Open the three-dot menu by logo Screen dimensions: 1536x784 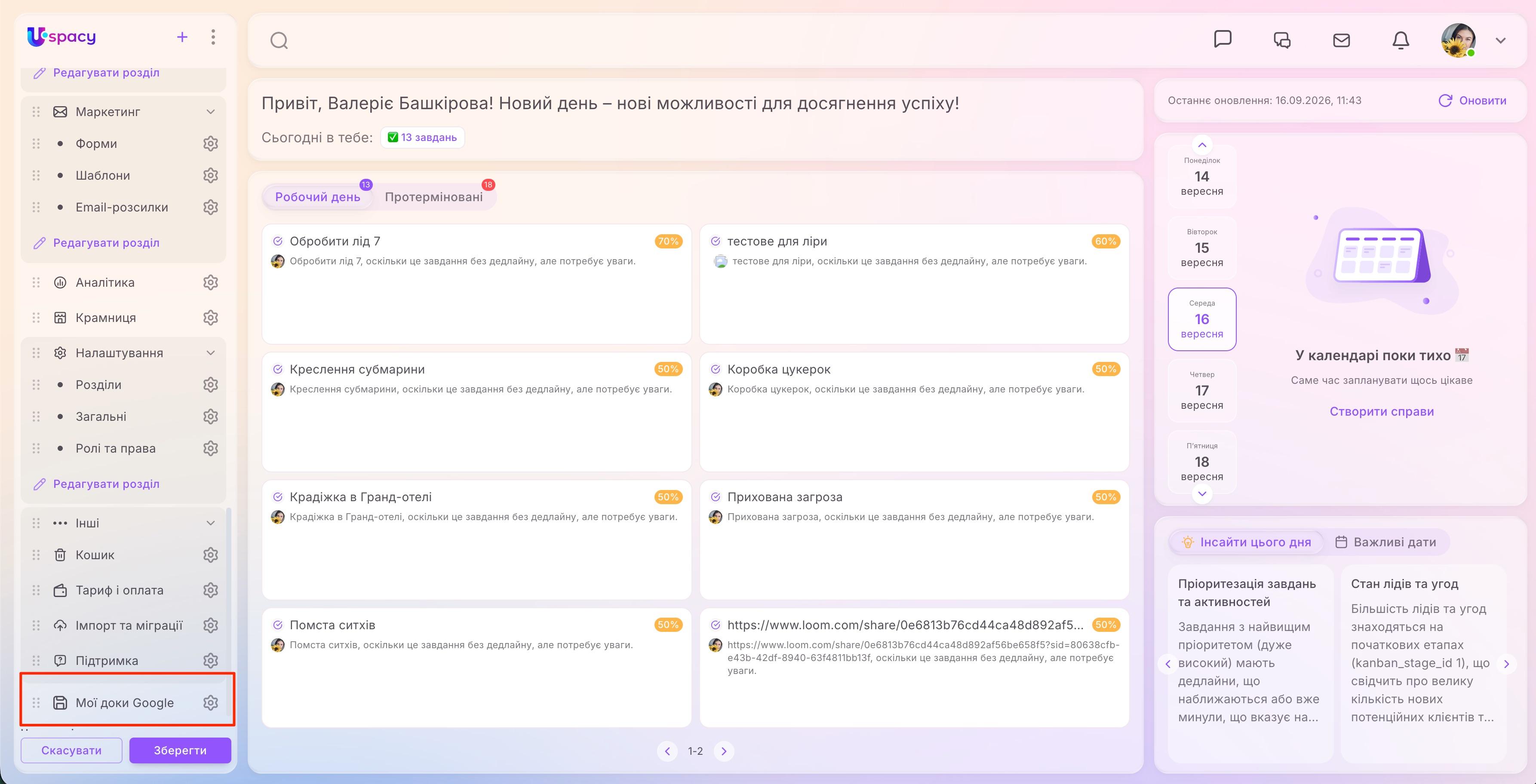(x=213, y=37)
